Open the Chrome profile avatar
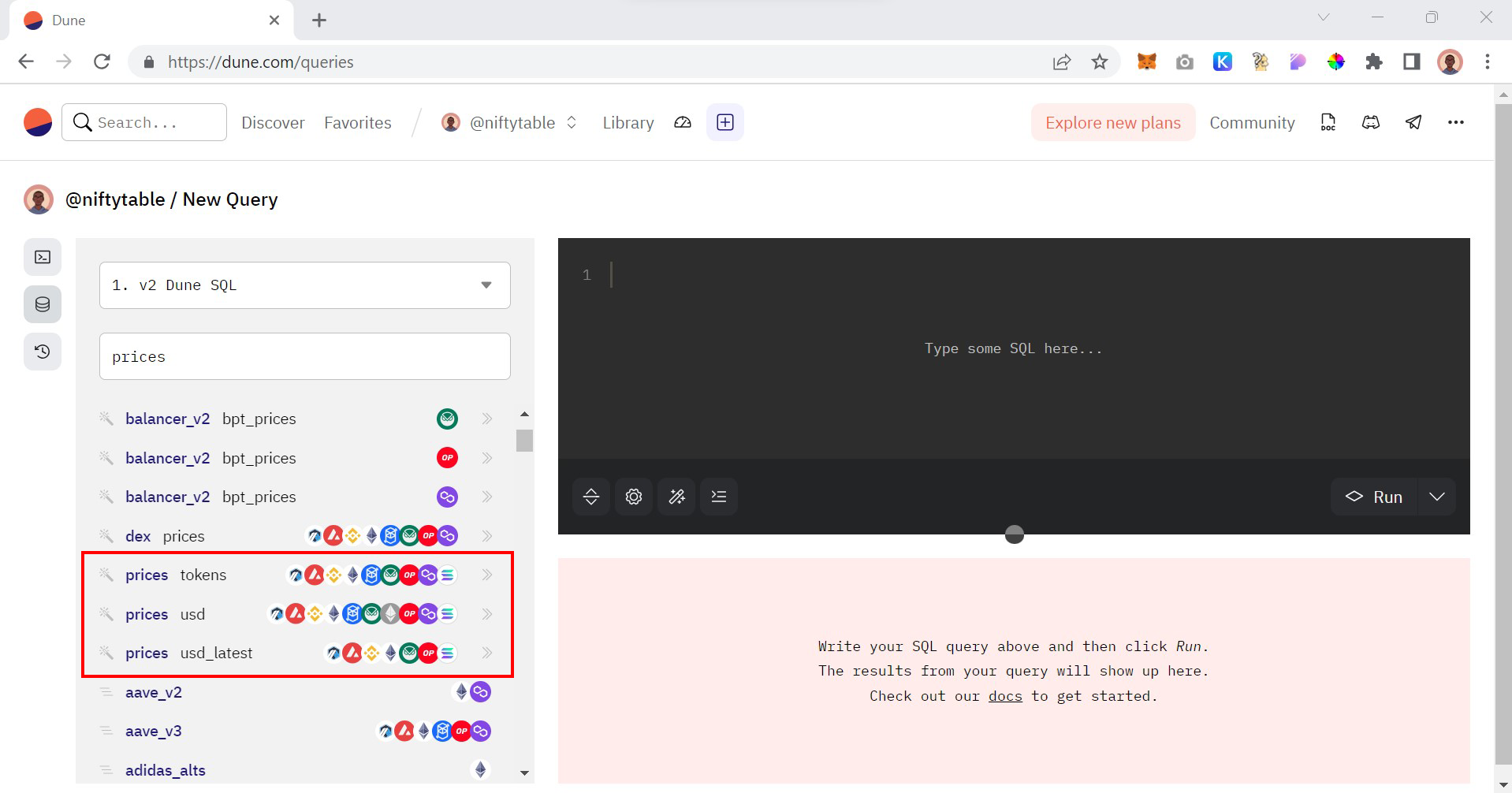This screenshot has width=1512, height=793. 1450,61
